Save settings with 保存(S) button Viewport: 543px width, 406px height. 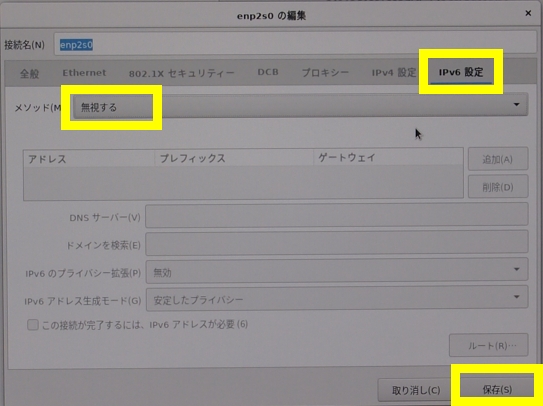(497, 389)
